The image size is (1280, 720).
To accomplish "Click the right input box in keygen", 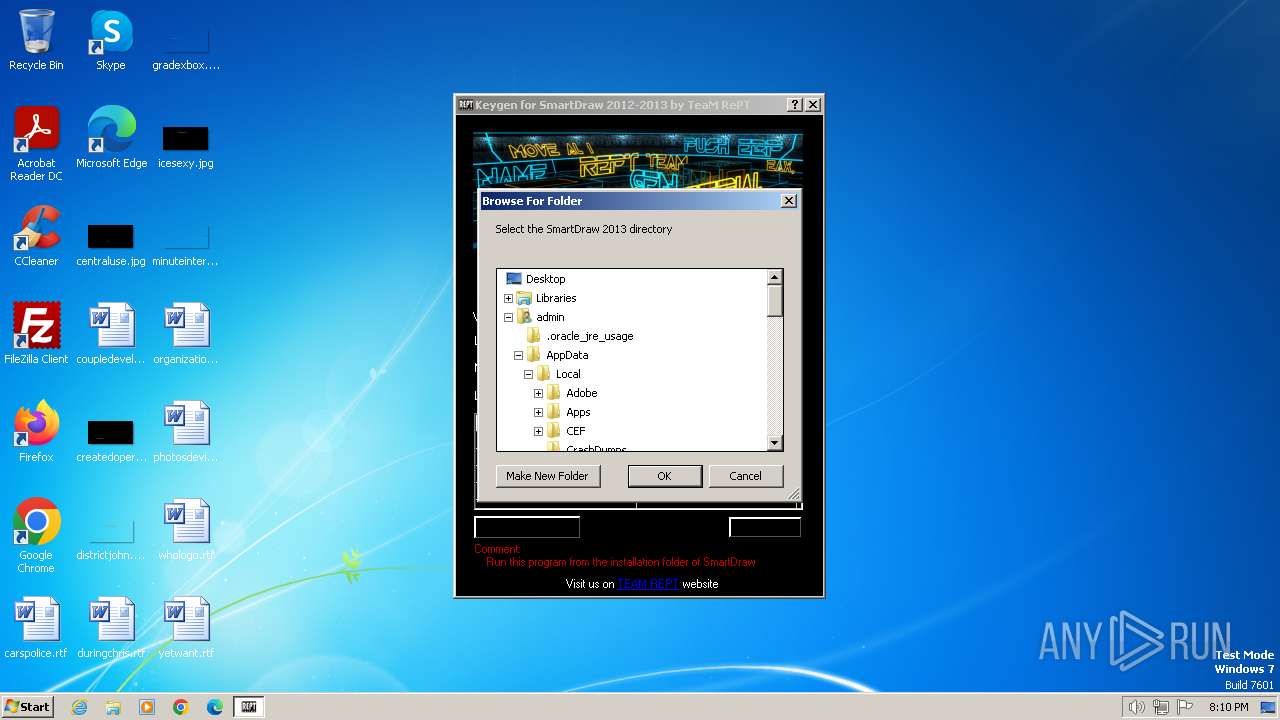I will pos(765,527).
